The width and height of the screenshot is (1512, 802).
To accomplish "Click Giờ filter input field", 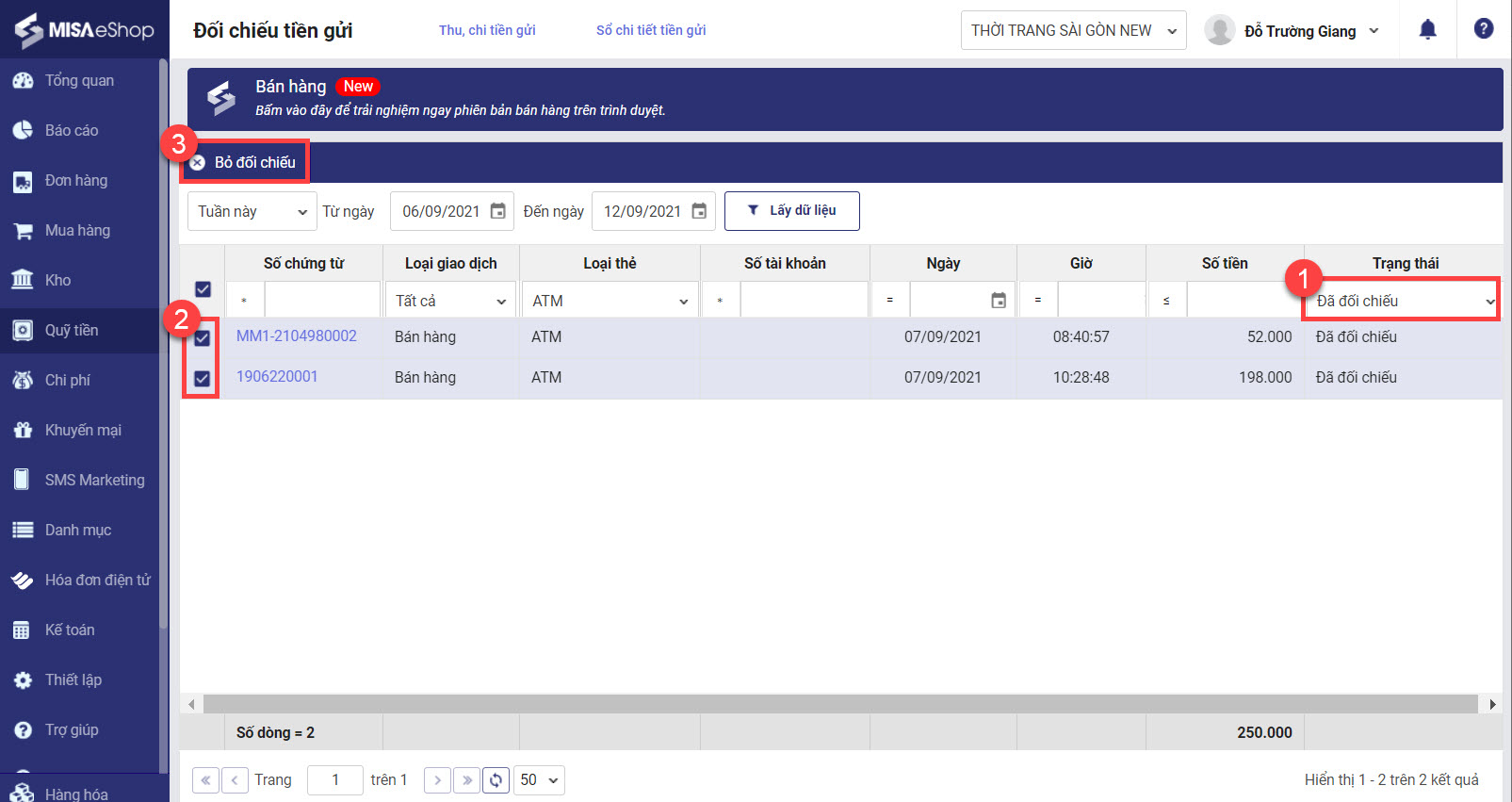I will tap(1101, 301).
